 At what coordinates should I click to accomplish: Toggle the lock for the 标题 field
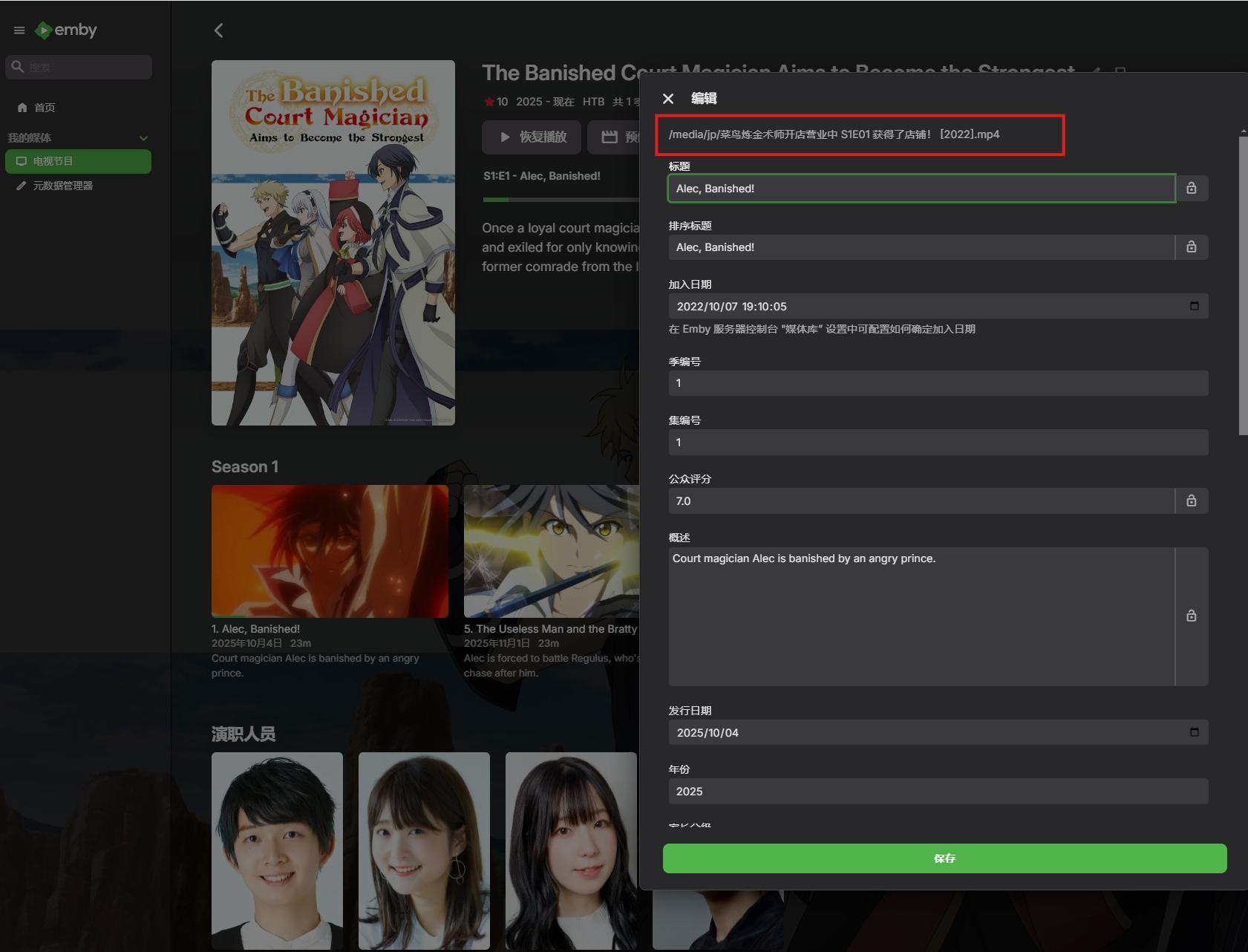point(1192,188)
